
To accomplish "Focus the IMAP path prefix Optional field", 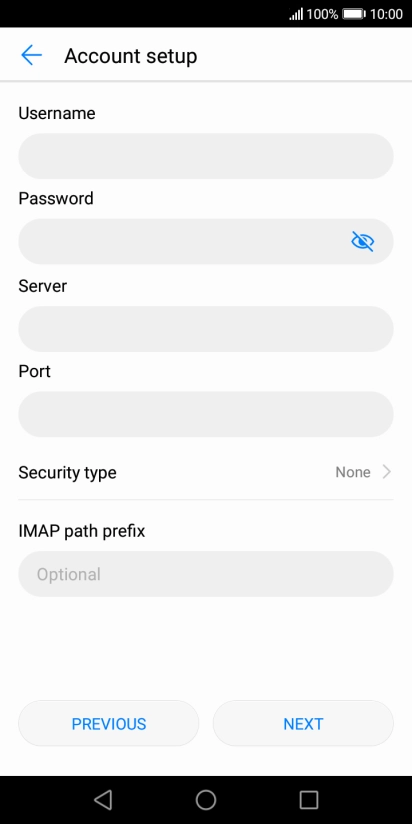I will pos(206,574).
